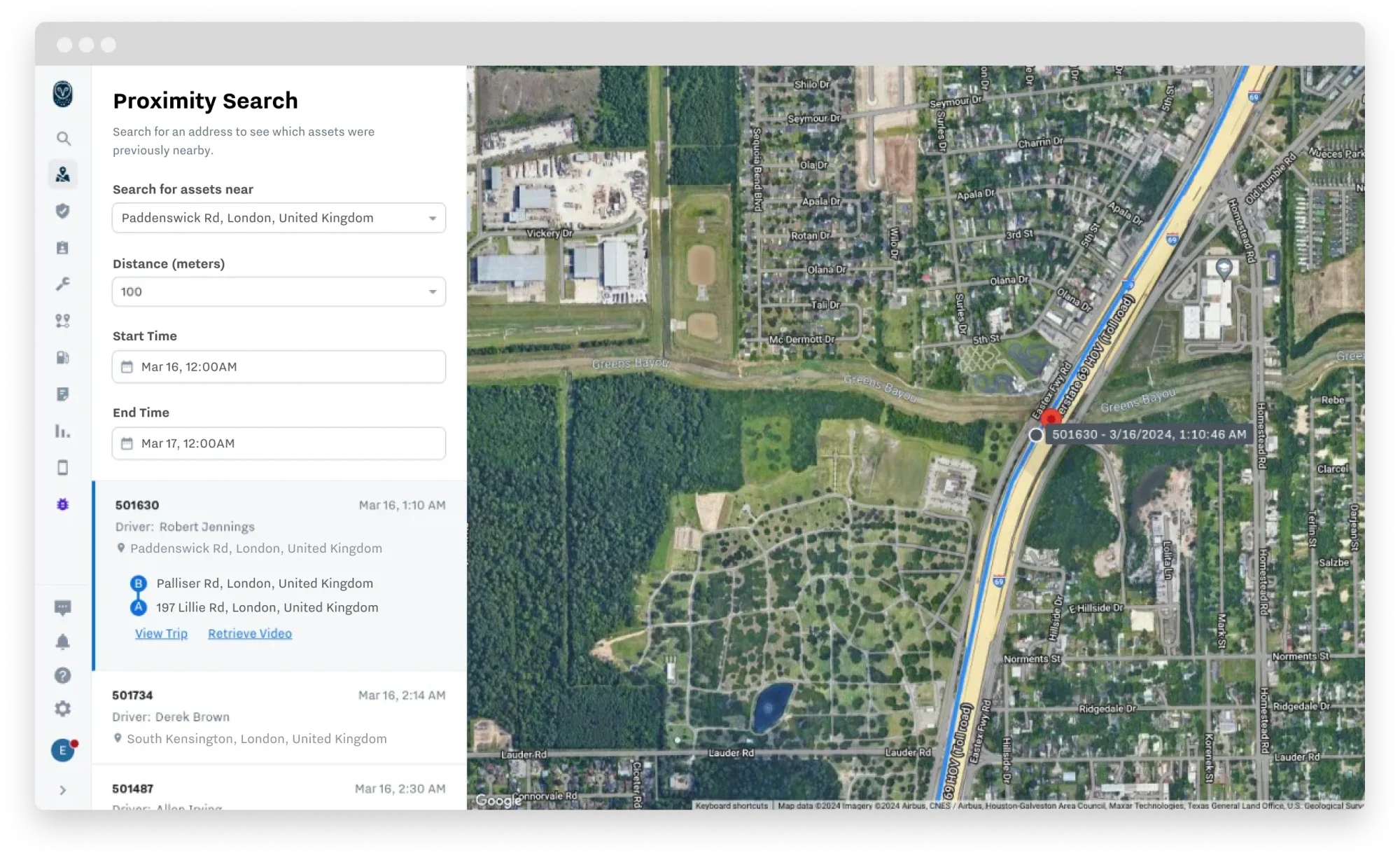Image resolution: width=1400 pixels, height=858 pixels.
Task: Click the Start Time date field
Action: click(279, 367)
